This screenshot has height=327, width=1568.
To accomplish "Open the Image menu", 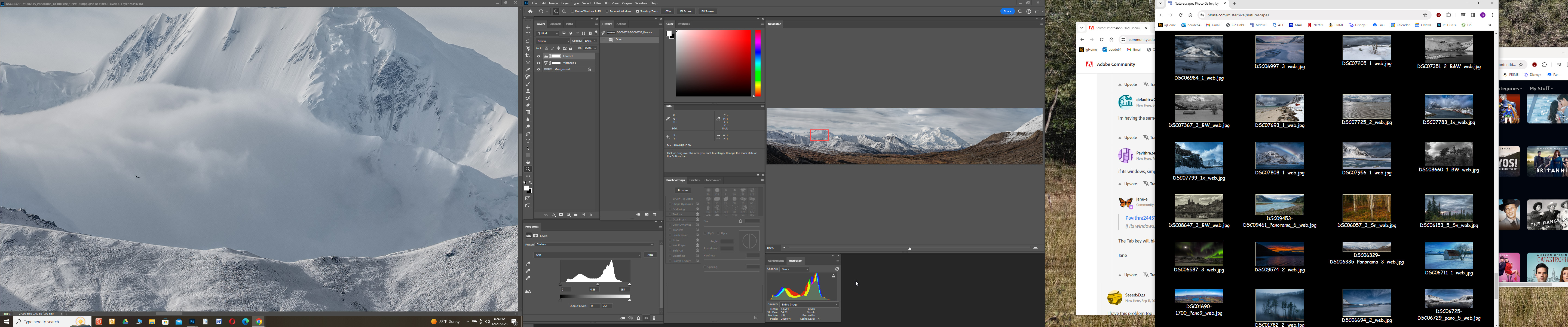I will coord(554,3).
